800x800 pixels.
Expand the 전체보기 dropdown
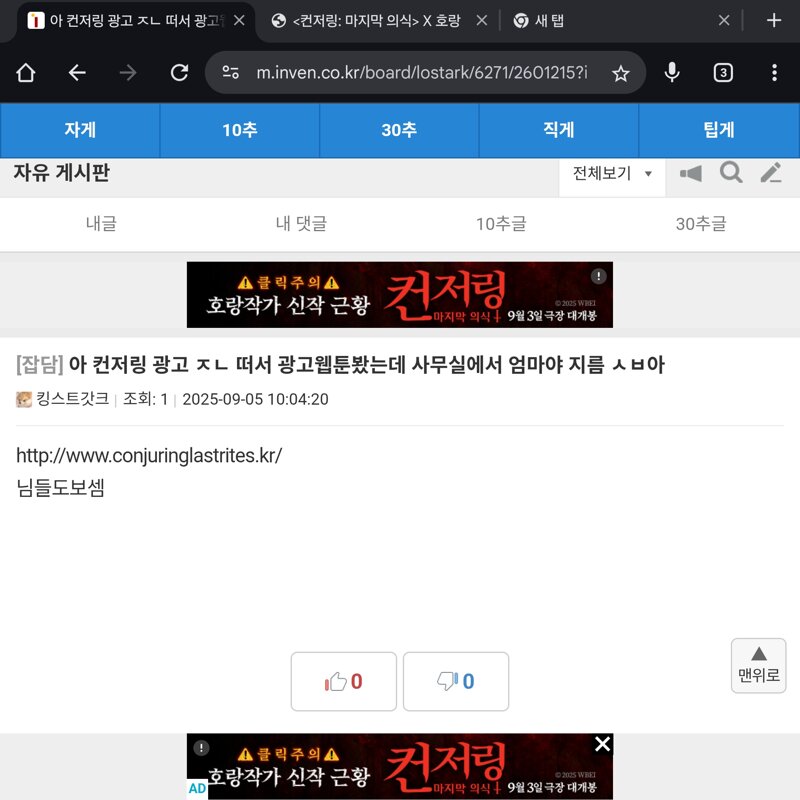pos(612,173)
